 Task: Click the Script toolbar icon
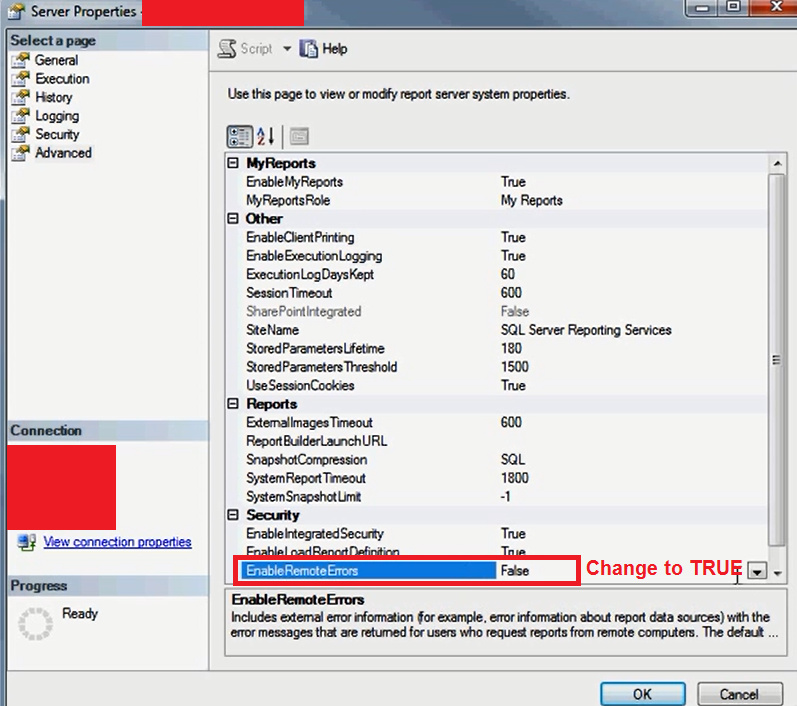(227, 49)
